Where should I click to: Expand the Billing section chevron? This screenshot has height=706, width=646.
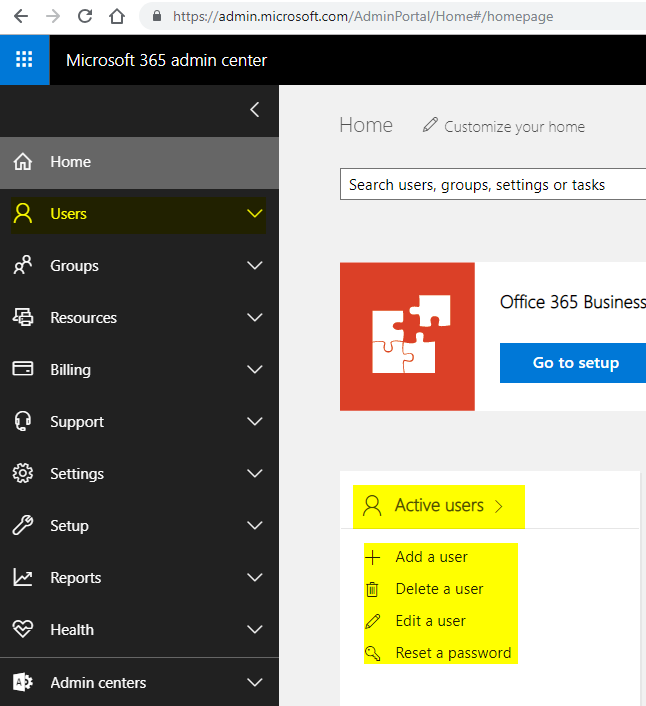[254, 370]
